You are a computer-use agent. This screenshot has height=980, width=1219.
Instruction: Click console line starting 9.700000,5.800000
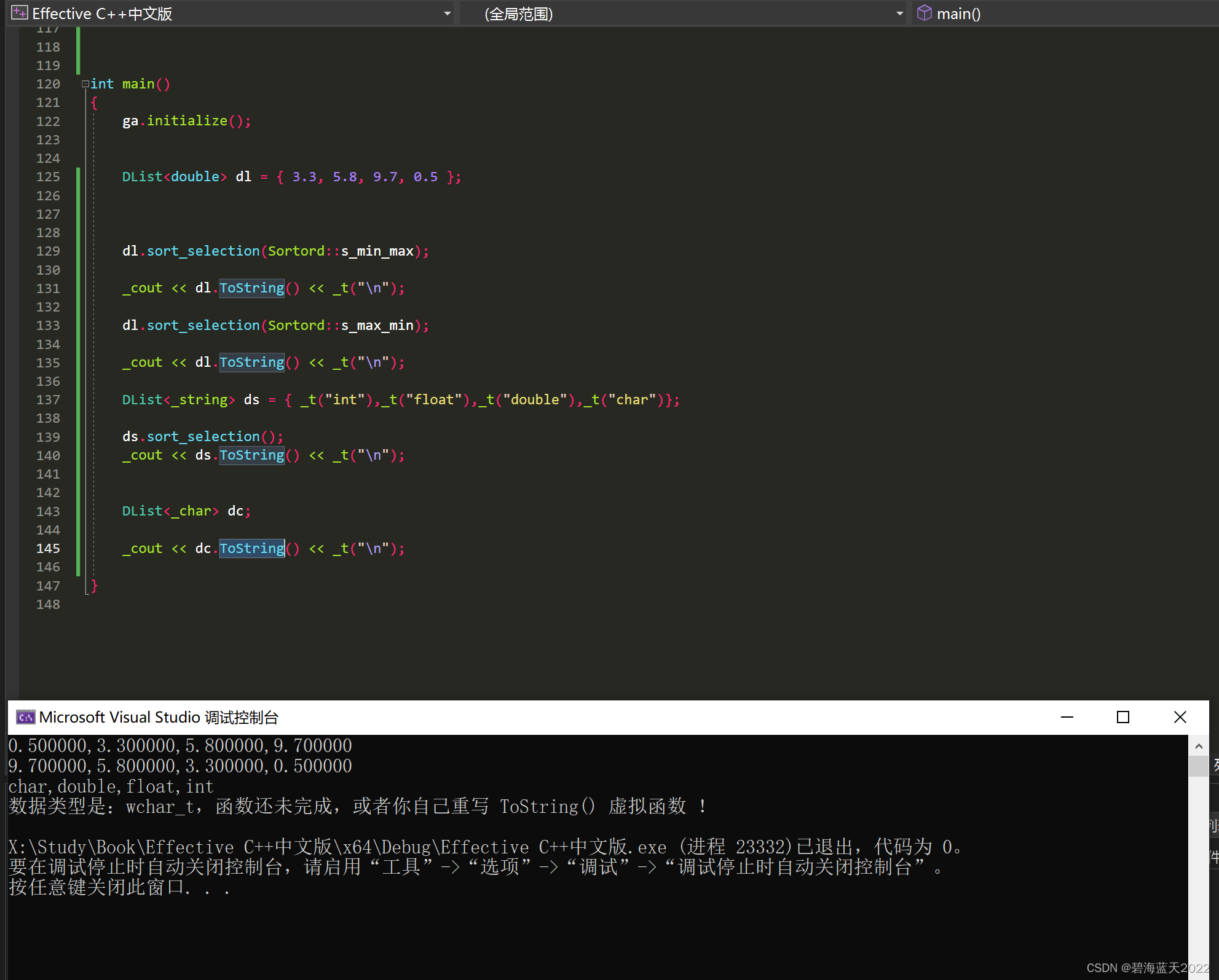[x=180, y=766]
